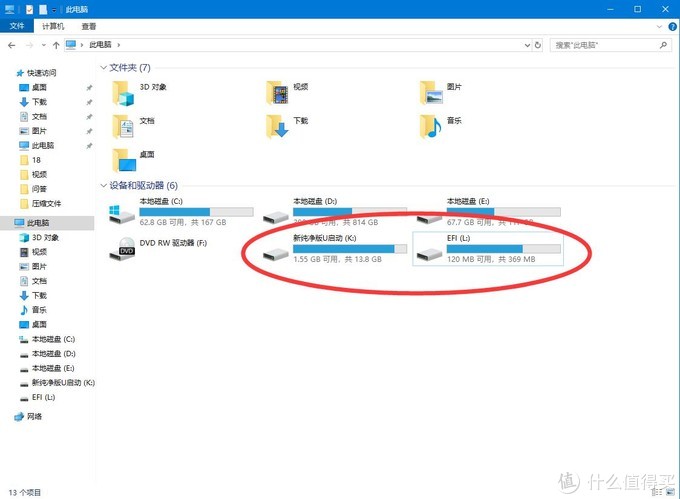
Task: Select highlighted 此电脑 tree node
Action: pyautogui.click(x=47, y=223)
